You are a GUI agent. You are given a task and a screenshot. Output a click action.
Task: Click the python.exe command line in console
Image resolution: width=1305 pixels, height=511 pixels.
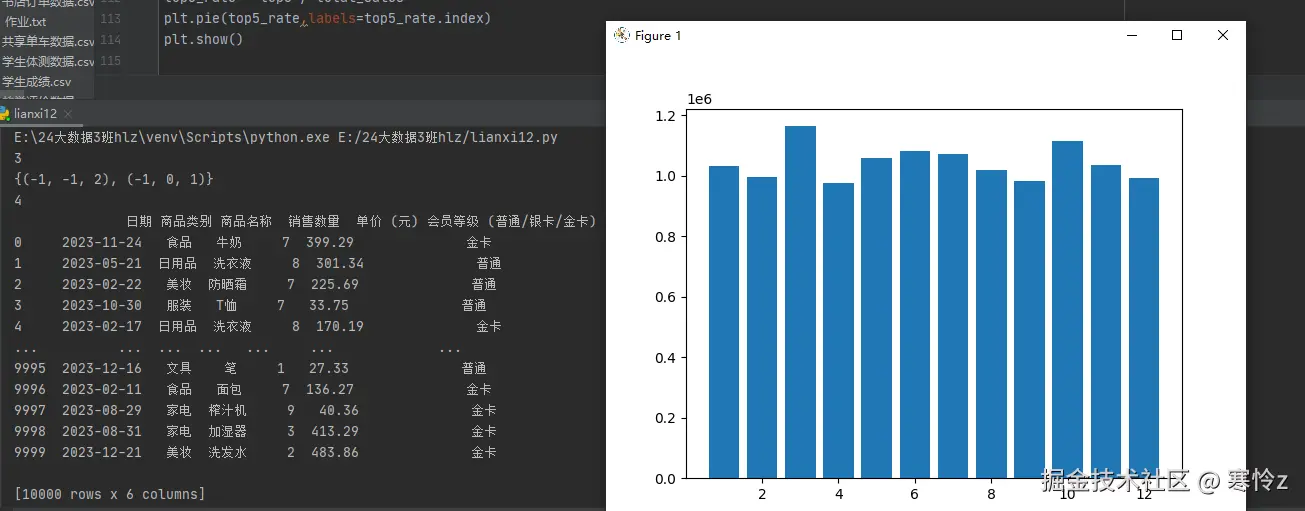(x=286, y=137)
